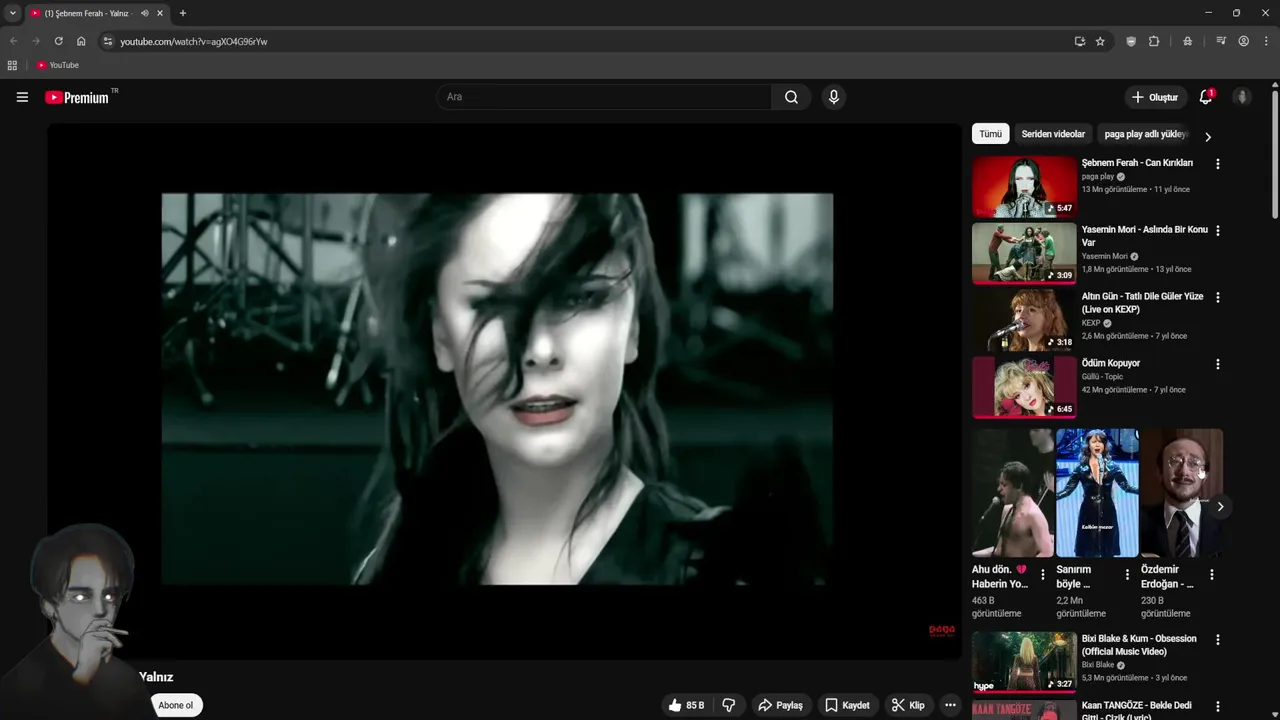Image resolution: width=1280 pixels, height=720 pixels.
Task: Open options for Ödüm Kopuyor video
Action: tap(1217, 365)
